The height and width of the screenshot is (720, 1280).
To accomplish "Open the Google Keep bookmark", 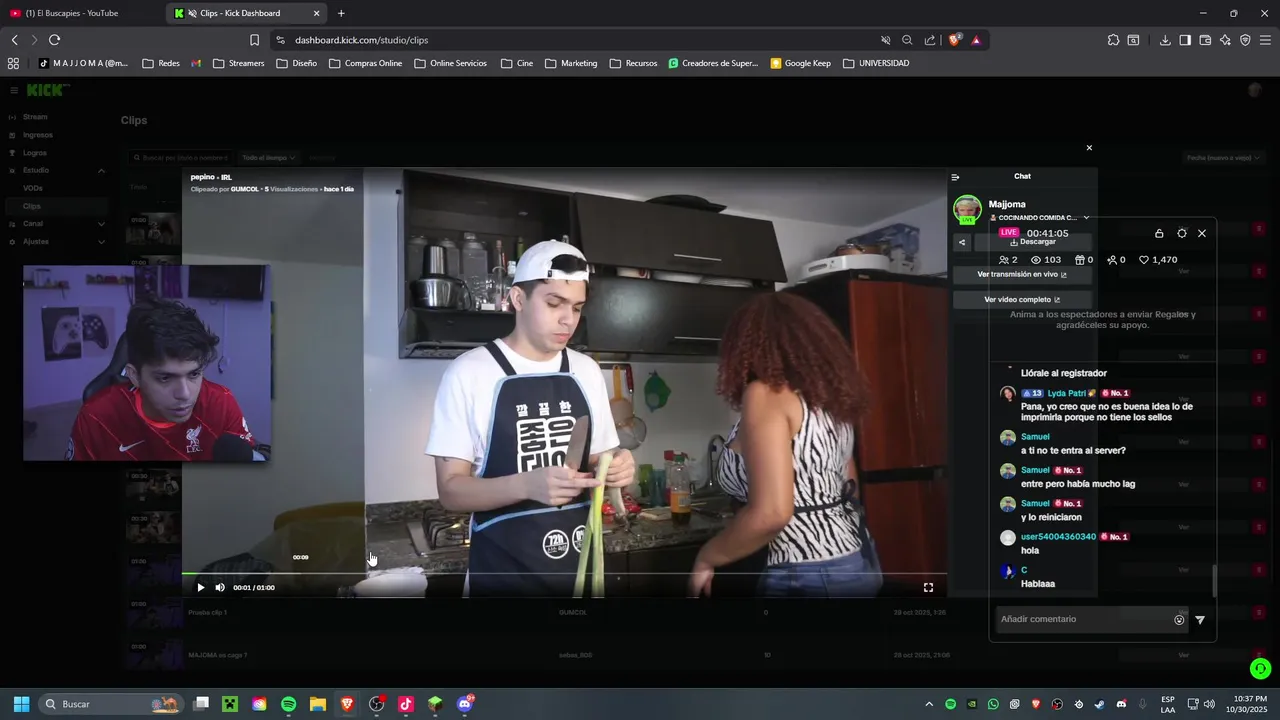I will click(x=800, y=63).
